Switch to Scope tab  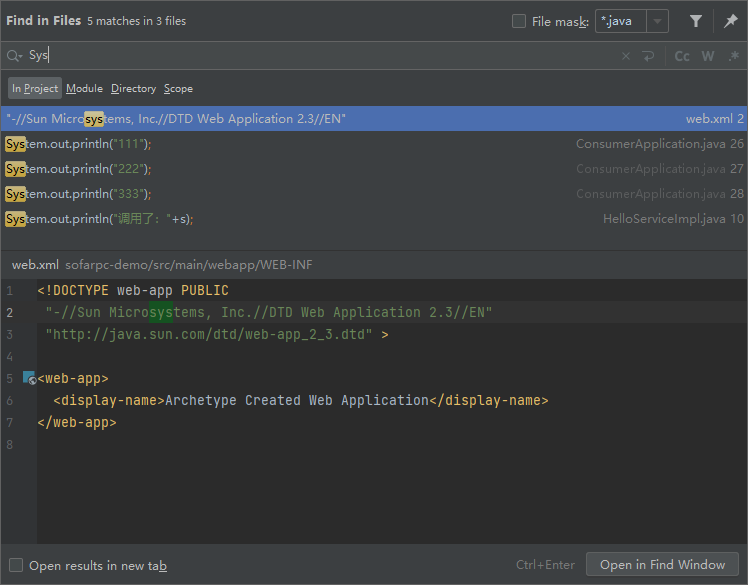point(178,88)
